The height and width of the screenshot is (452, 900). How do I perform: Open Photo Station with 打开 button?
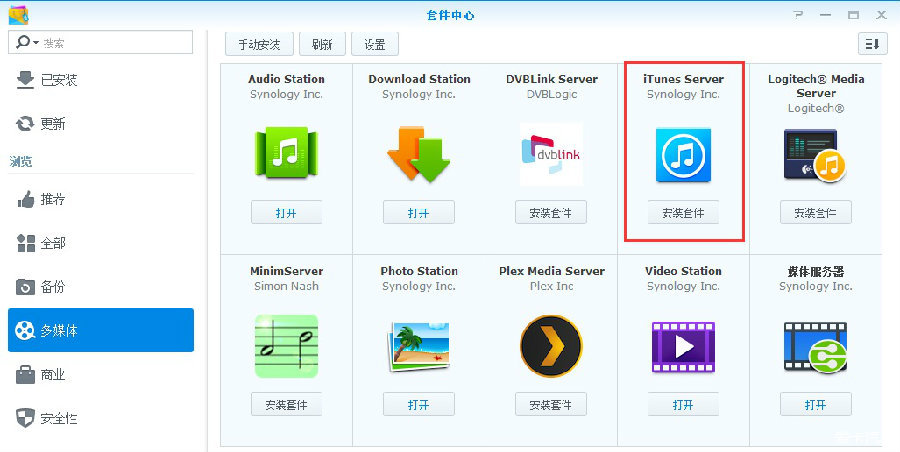click(418, 404)
